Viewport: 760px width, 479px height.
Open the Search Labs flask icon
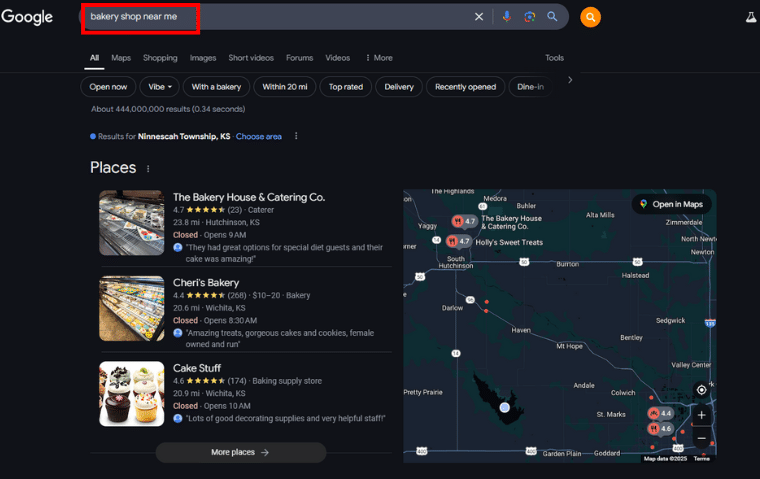point(751,17)
